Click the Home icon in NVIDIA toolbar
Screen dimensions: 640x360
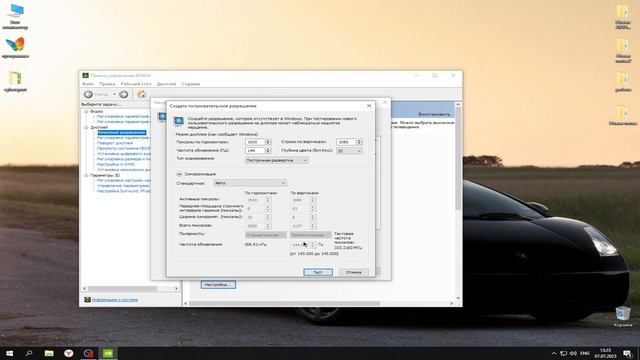[141, 94]
